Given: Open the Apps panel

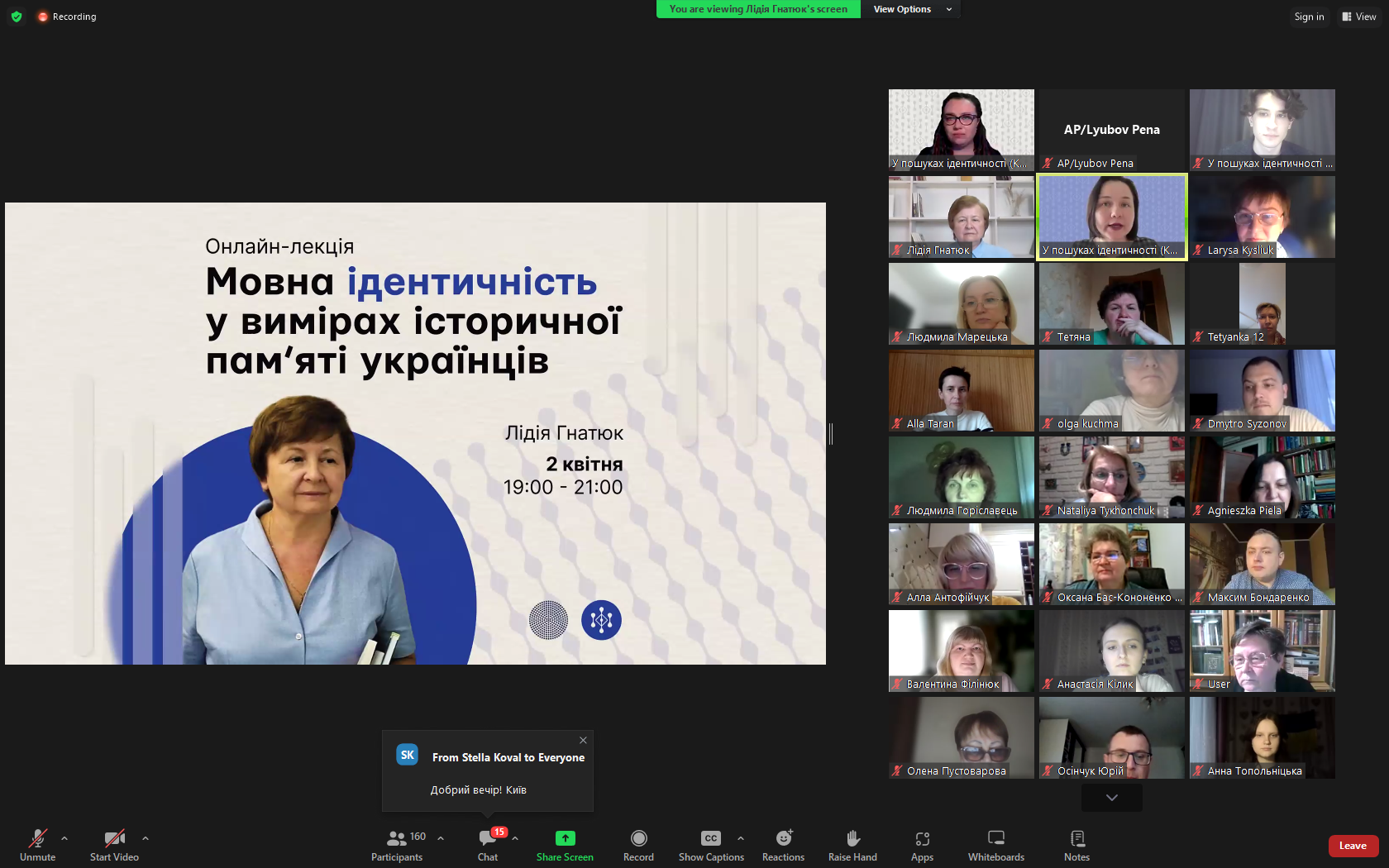Looking at the screenshot, I should pos(922,844).
